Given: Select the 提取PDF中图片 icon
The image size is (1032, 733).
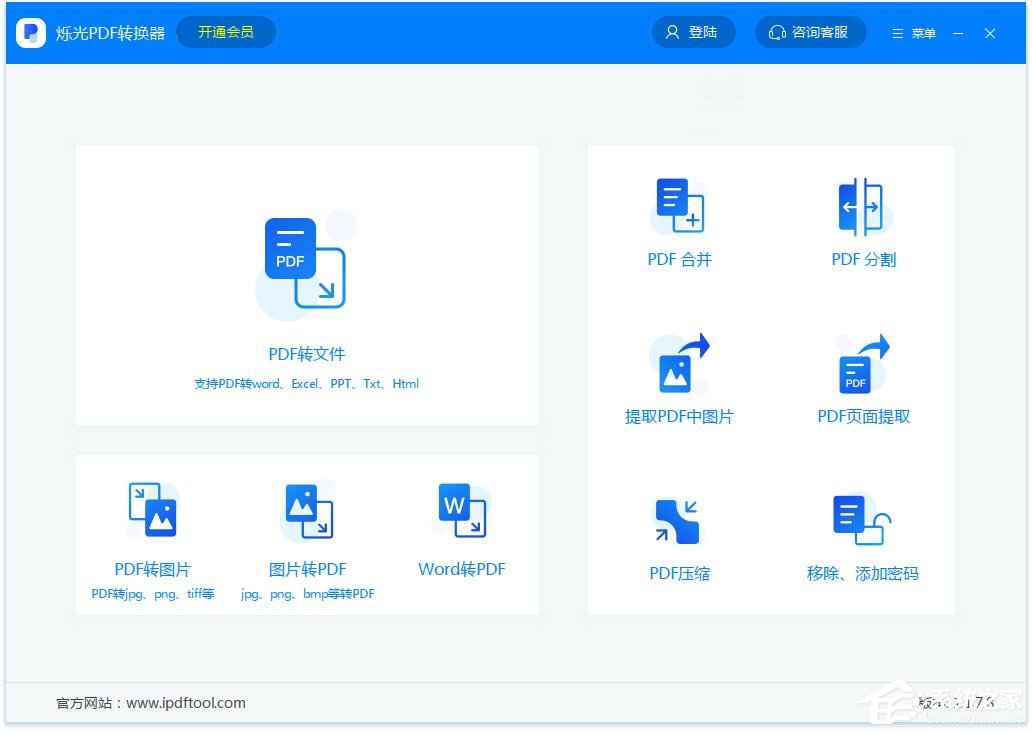Looking at the screenshot, I should click(680, 364).
